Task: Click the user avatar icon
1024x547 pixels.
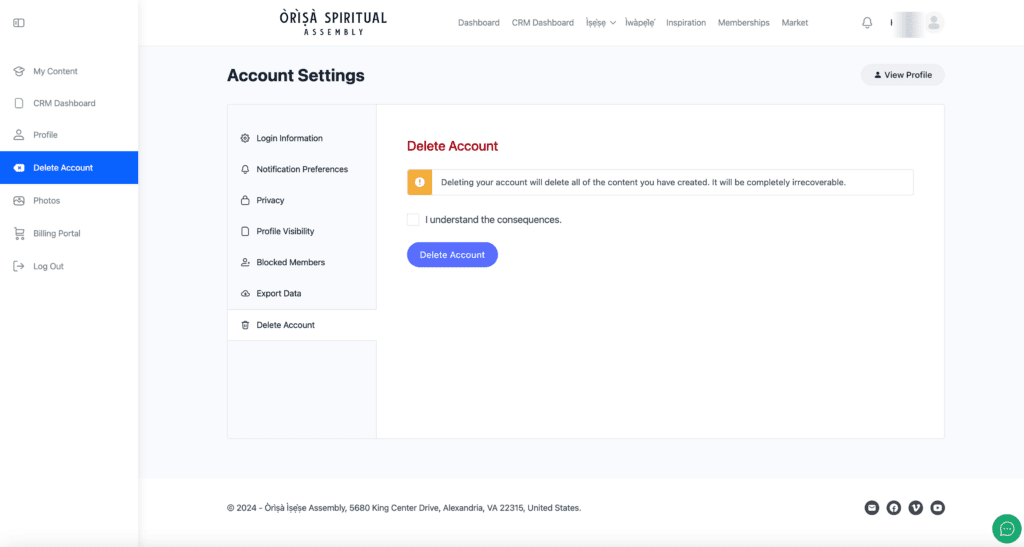Action: 934,23
